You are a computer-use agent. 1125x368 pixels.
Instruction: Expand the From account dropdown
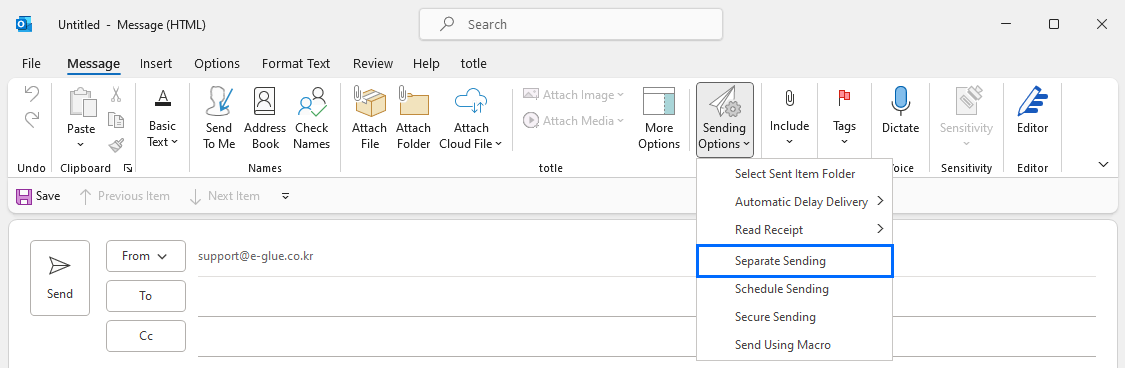click(x=146, y=256)
